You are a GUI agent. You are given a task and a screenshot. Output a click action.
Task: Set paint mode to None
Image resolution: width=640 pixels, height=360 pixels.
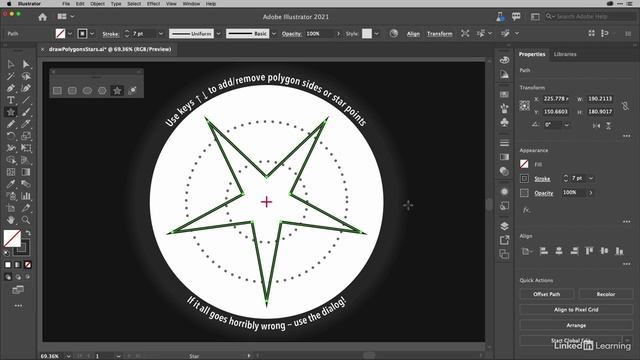tap(27, 265)
